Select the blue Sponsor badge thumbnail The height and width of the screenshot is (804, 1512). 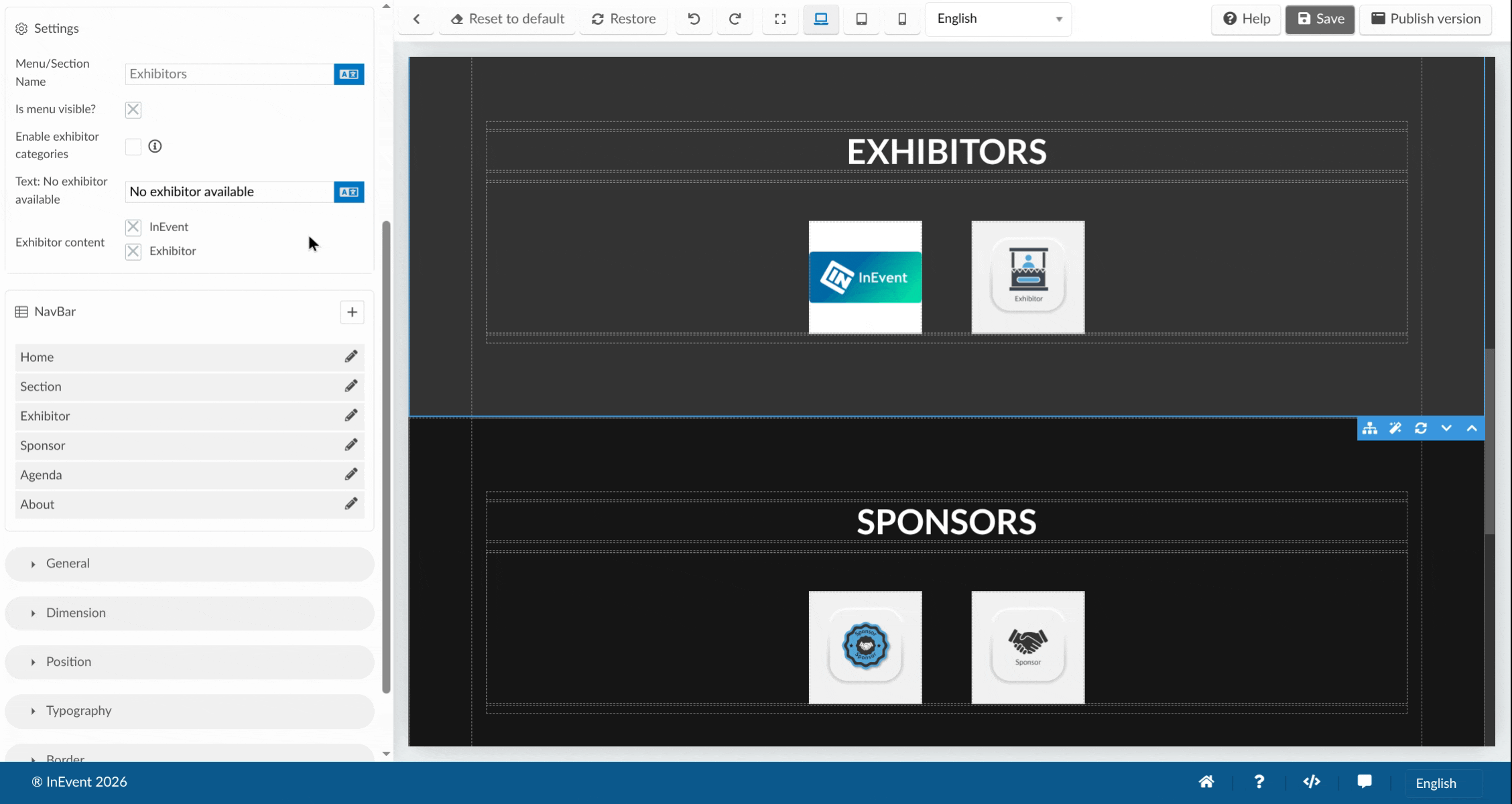pos(865,647)
